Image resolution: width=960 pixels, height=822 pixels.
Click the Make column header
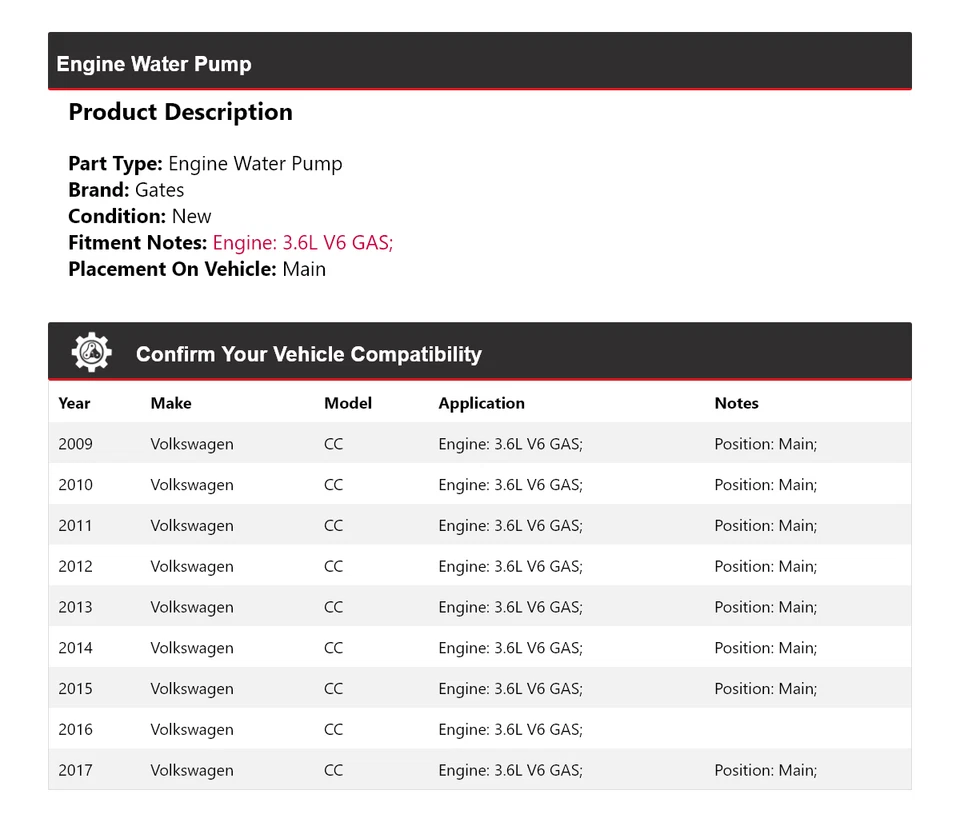[171, 403]
